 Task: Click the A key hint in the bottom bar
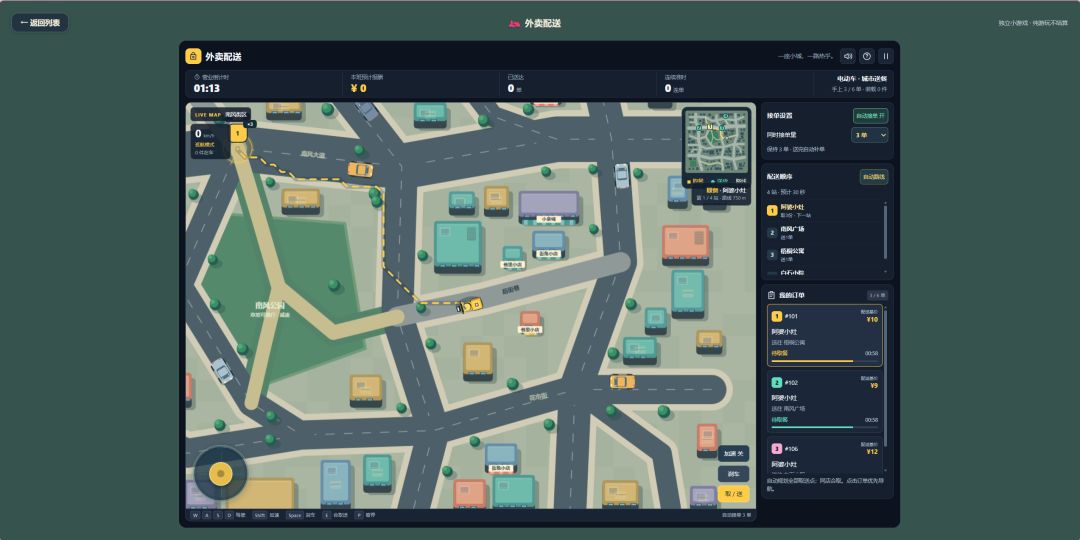tap(207, 515)
